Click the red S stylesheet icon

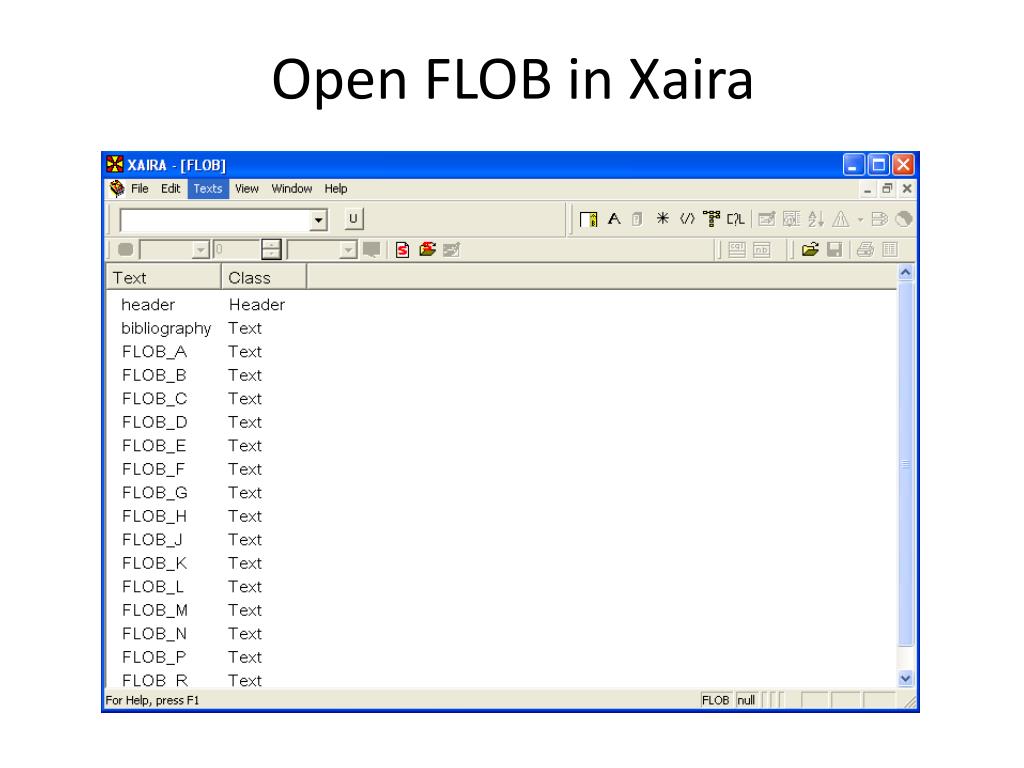point(403,249)
